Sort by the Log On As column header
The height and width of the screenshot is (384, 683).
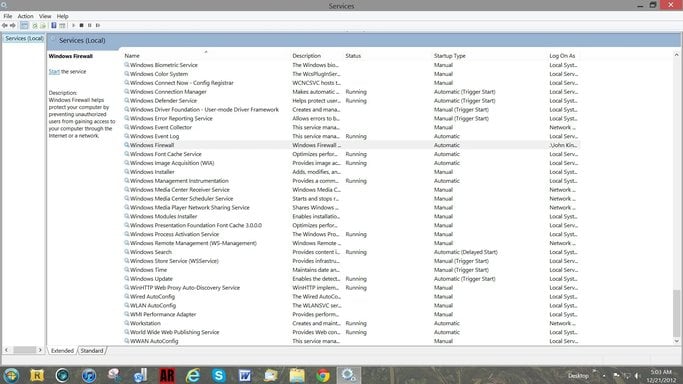point(562,56)
